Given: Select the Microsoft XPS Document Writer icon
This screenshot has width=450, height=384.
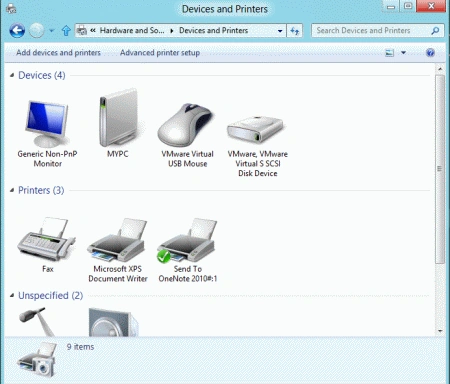Looking at the screenshot, I should 117,240.
